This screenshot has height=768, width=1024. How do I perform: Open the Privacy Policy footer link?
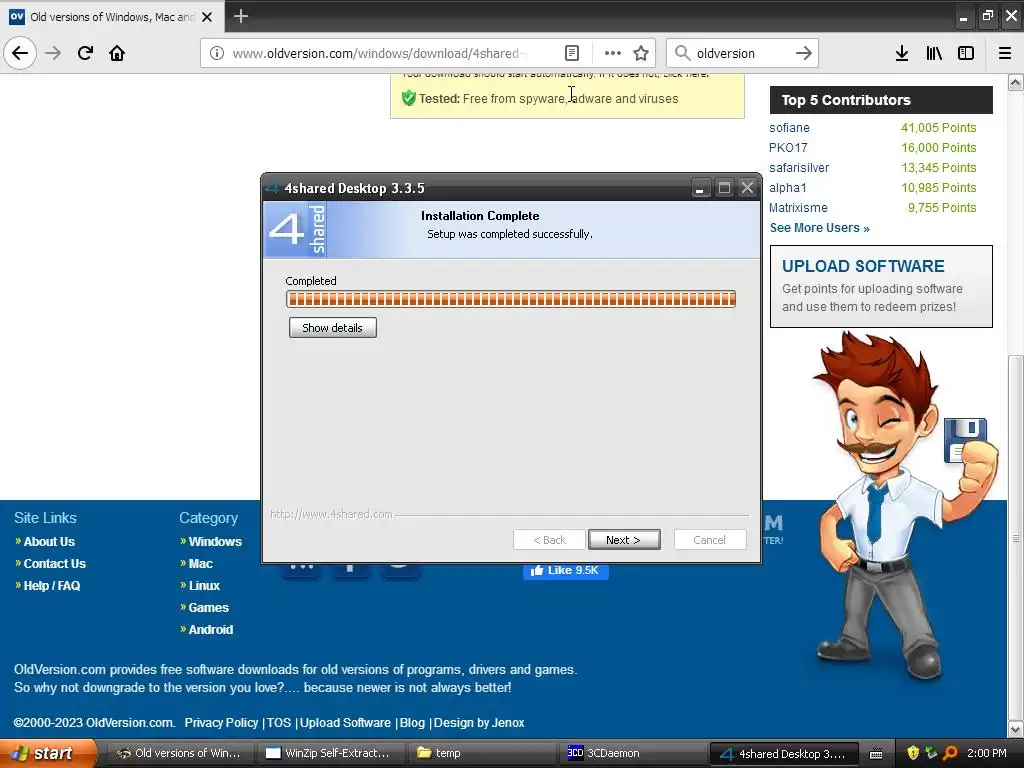[221, 723]
